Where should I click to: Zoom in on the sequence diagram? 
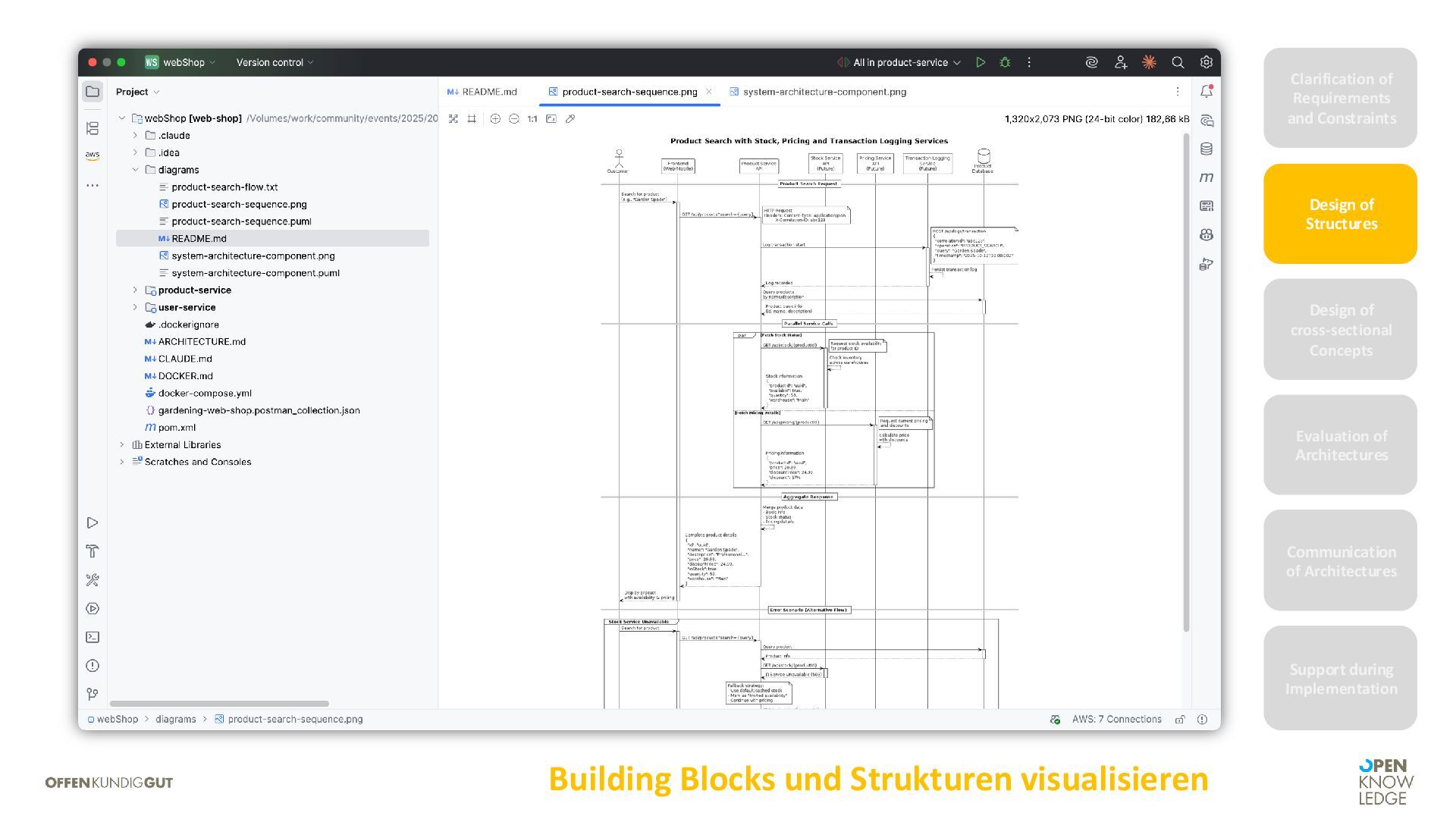coord(495,119)
